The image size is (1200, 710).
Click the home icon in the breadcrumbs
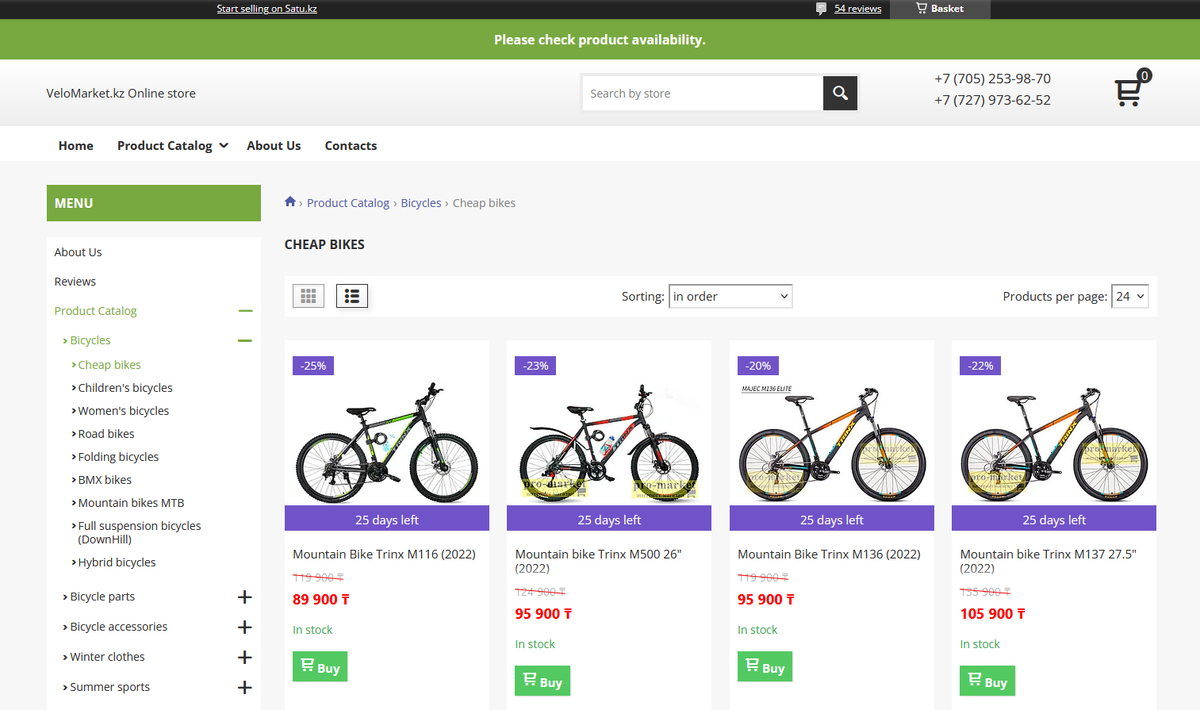tap(290, 202)
